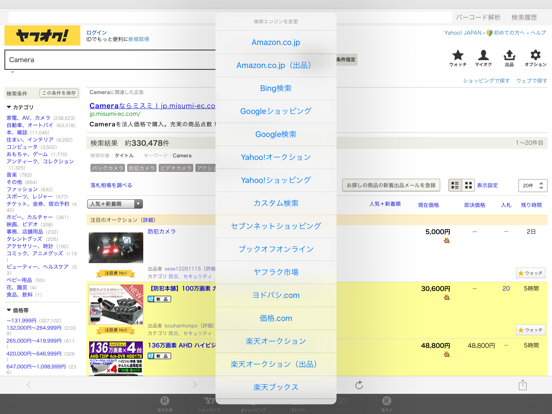Click the top address bar field
Screen dimensions: 552x414
230,17
